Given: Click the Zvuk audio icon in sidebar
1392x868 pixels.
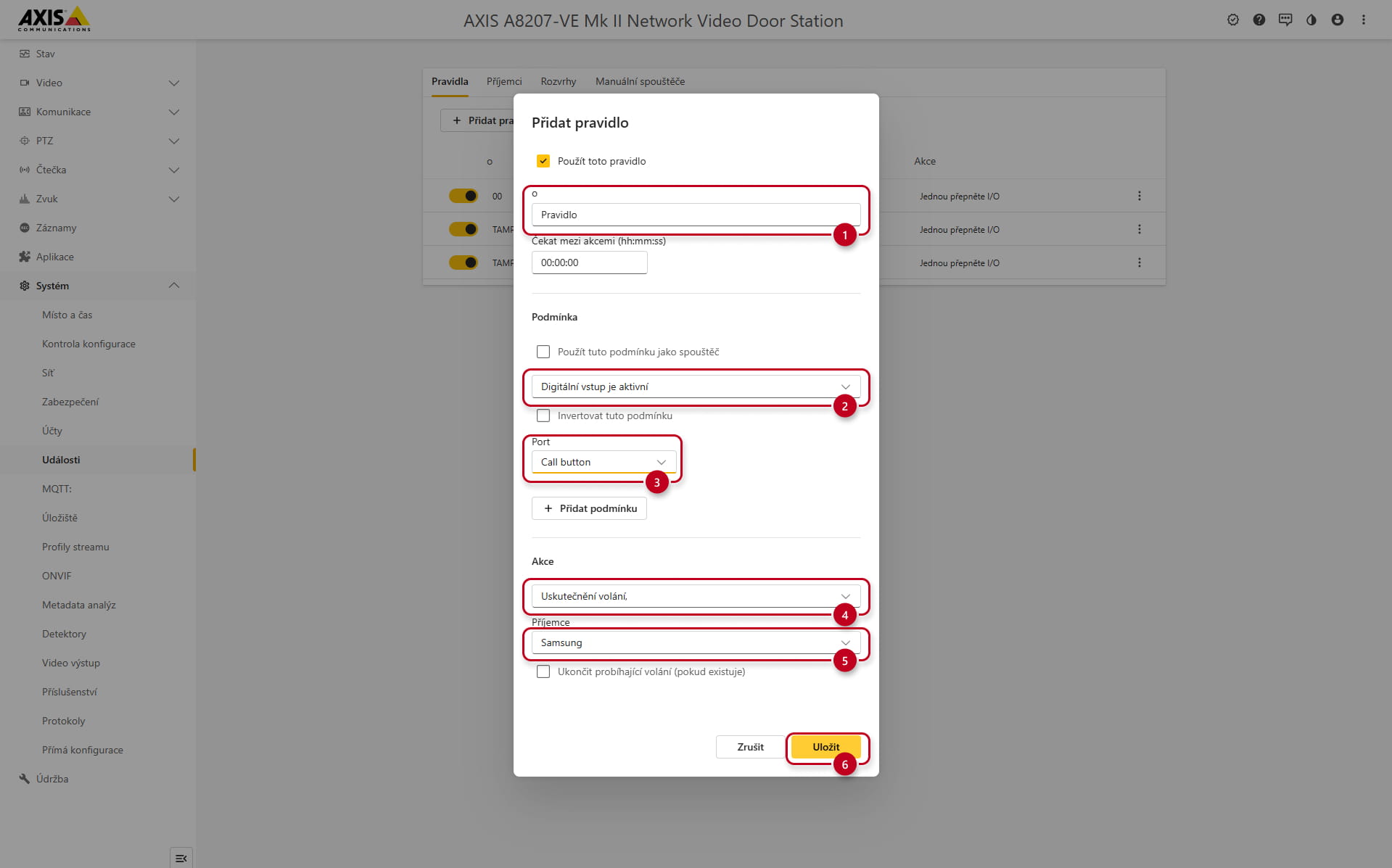Looking at the screenshot, I should (25, 199).
